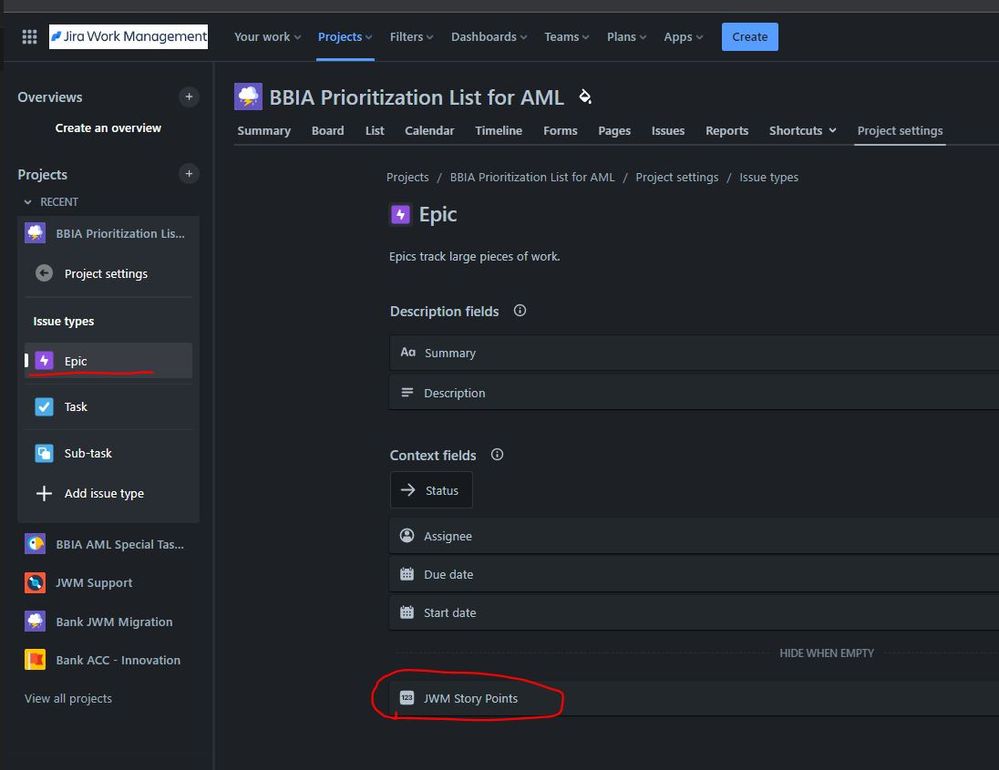Open the app switcher grid icon
999x770 pixels.
click(x=29, y=37)
